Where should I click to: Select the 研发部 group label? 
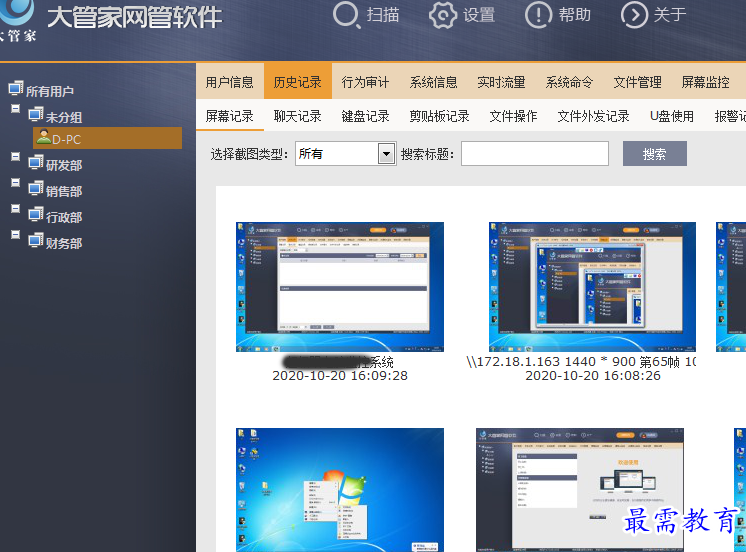tap(64, 165)
